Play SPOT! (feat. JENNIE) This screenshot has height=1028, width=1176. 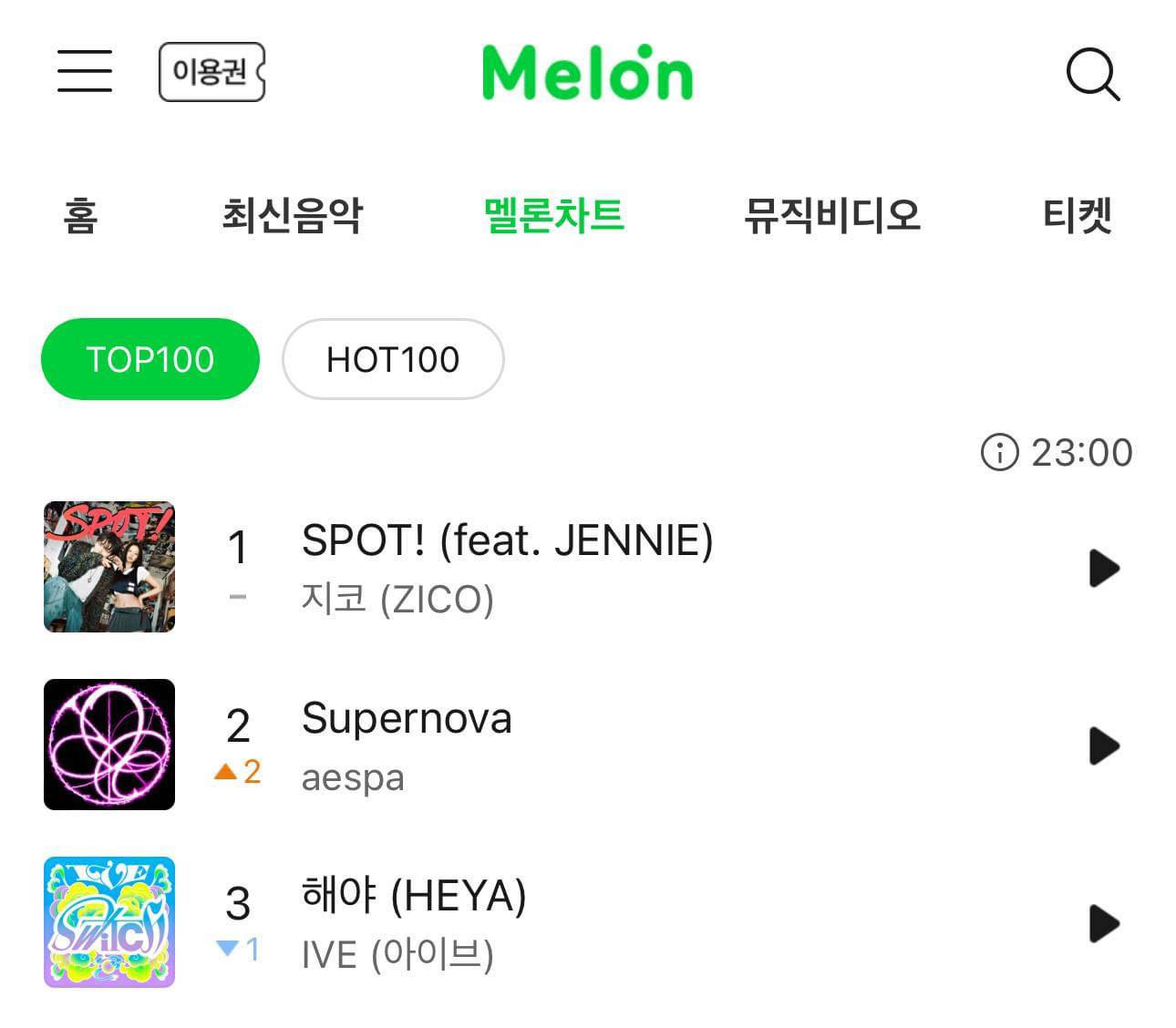coord(1103,568)
